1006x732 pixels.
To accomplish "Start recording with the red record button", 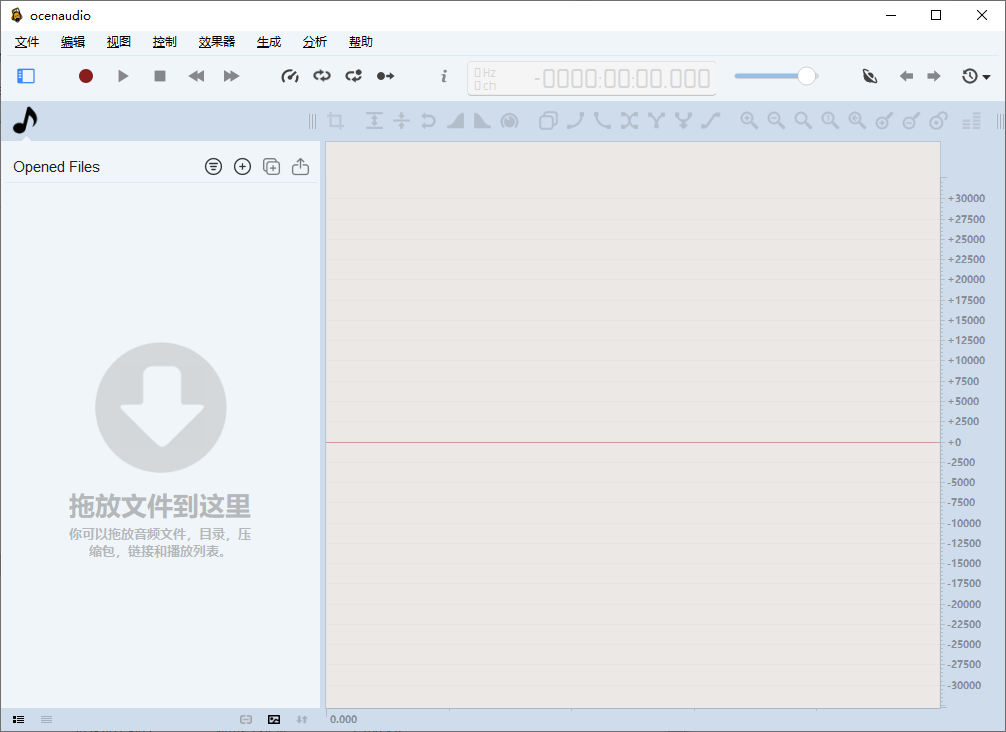I will tap(85, 76).
